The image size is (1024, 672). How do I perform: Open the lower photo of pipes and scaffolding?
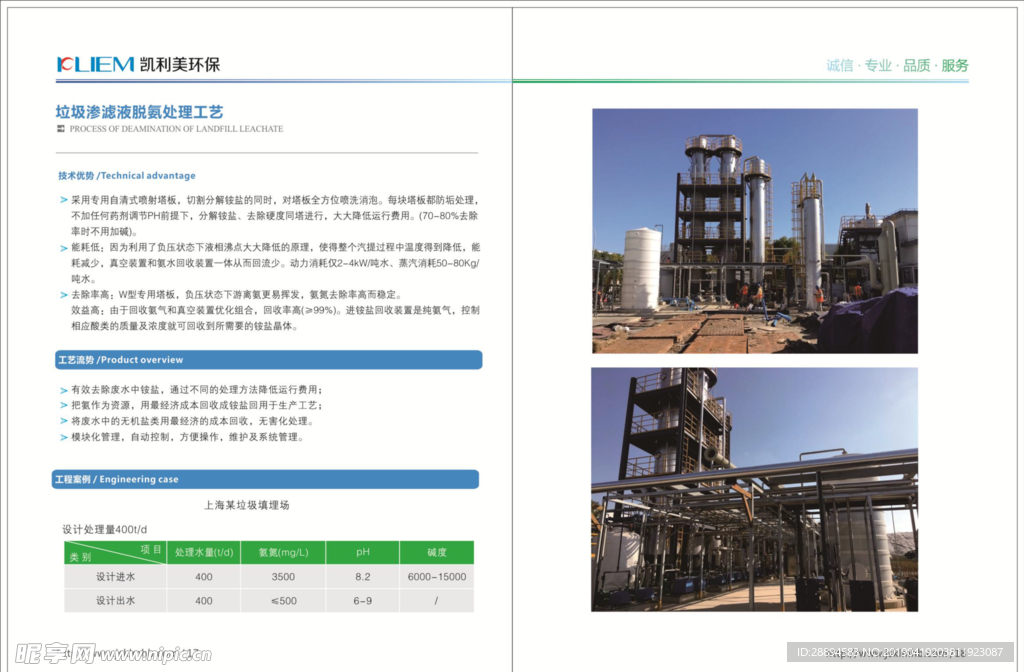tap(754, 489)
